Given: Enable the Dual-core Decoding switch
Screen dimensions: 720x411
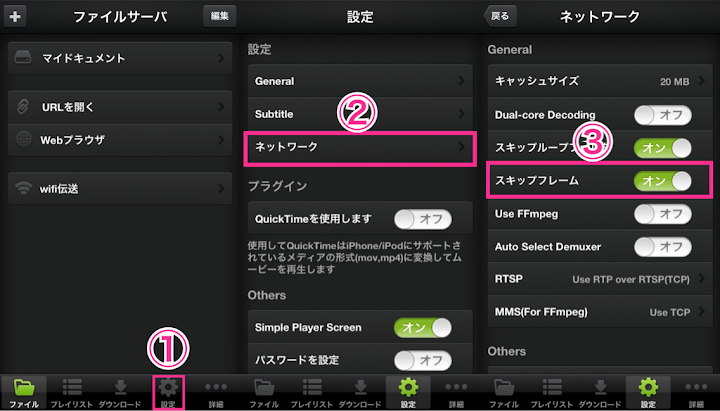Looking at the screenshot, I should 662,115.
